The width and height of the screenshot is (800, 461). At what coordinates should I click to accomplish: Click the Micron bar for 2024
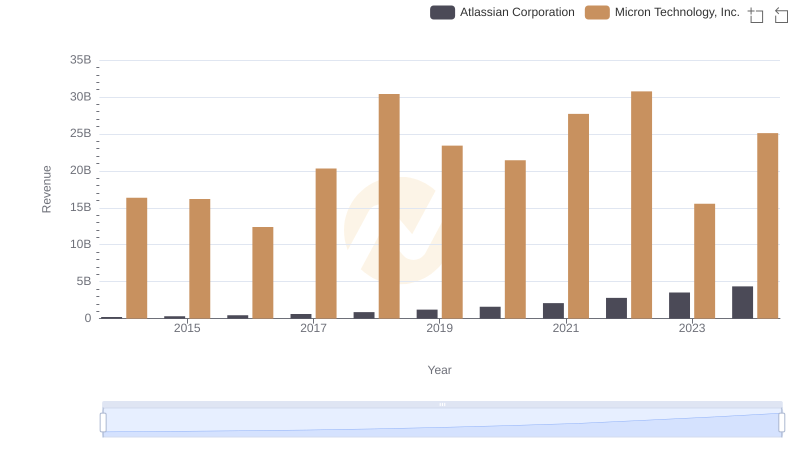tap(768, 226)
